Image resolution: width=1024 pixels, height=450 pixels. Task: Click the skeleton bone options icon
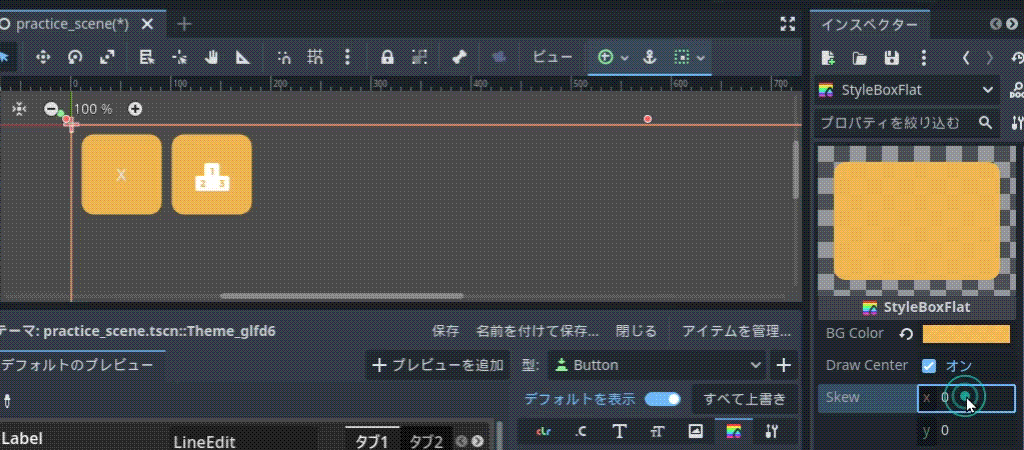pyautogui.click(x=459, y=57)
